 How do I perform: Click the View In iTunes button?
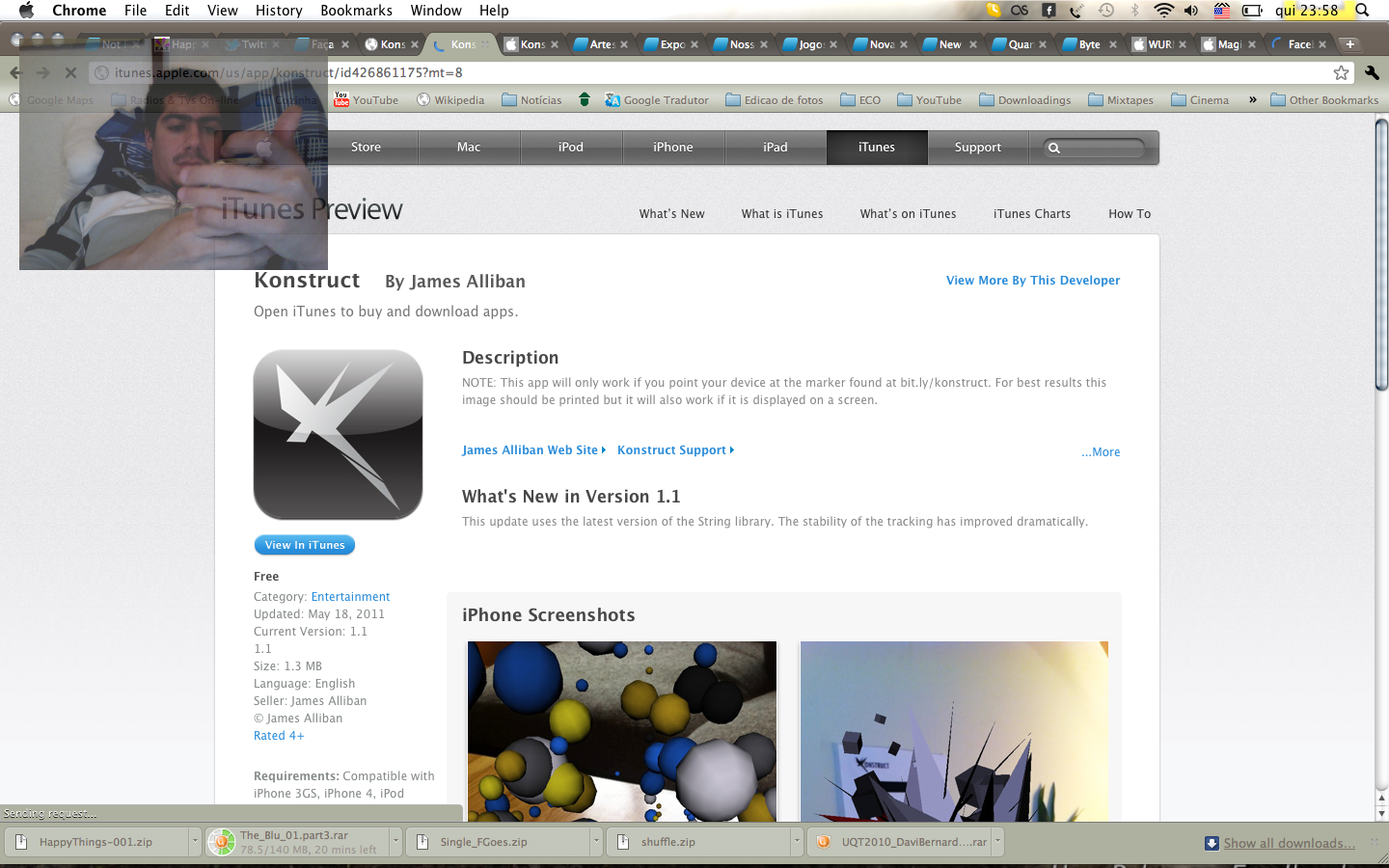click(x=305, y=545)
